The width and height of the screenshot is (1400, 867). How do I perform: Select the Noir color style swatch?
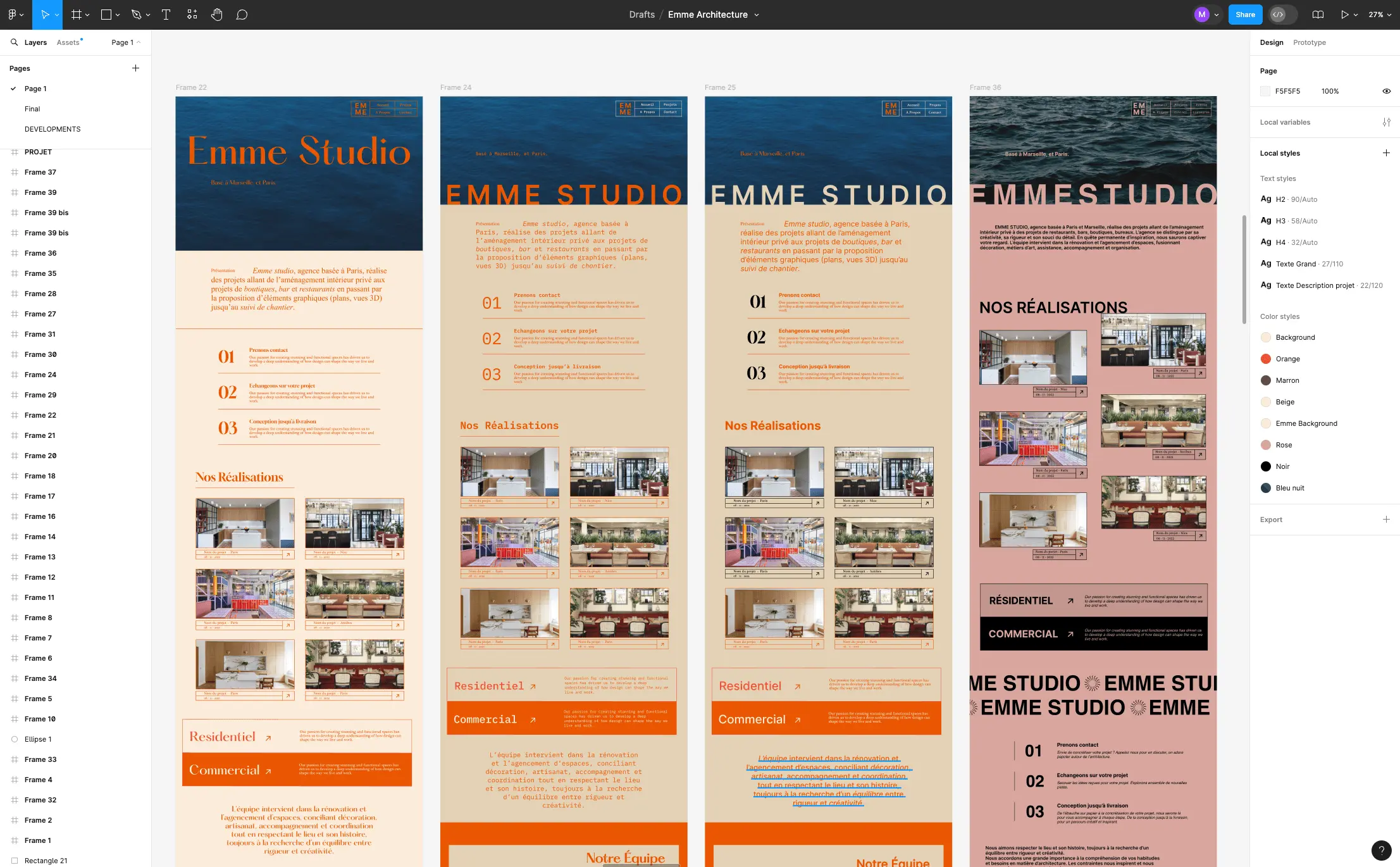click(1266, 466)
